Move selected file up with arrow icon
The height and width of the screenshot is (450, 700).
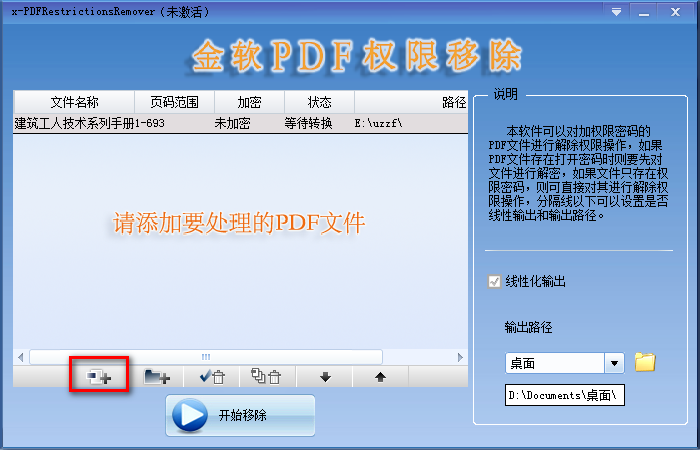(x=380, y=376)
